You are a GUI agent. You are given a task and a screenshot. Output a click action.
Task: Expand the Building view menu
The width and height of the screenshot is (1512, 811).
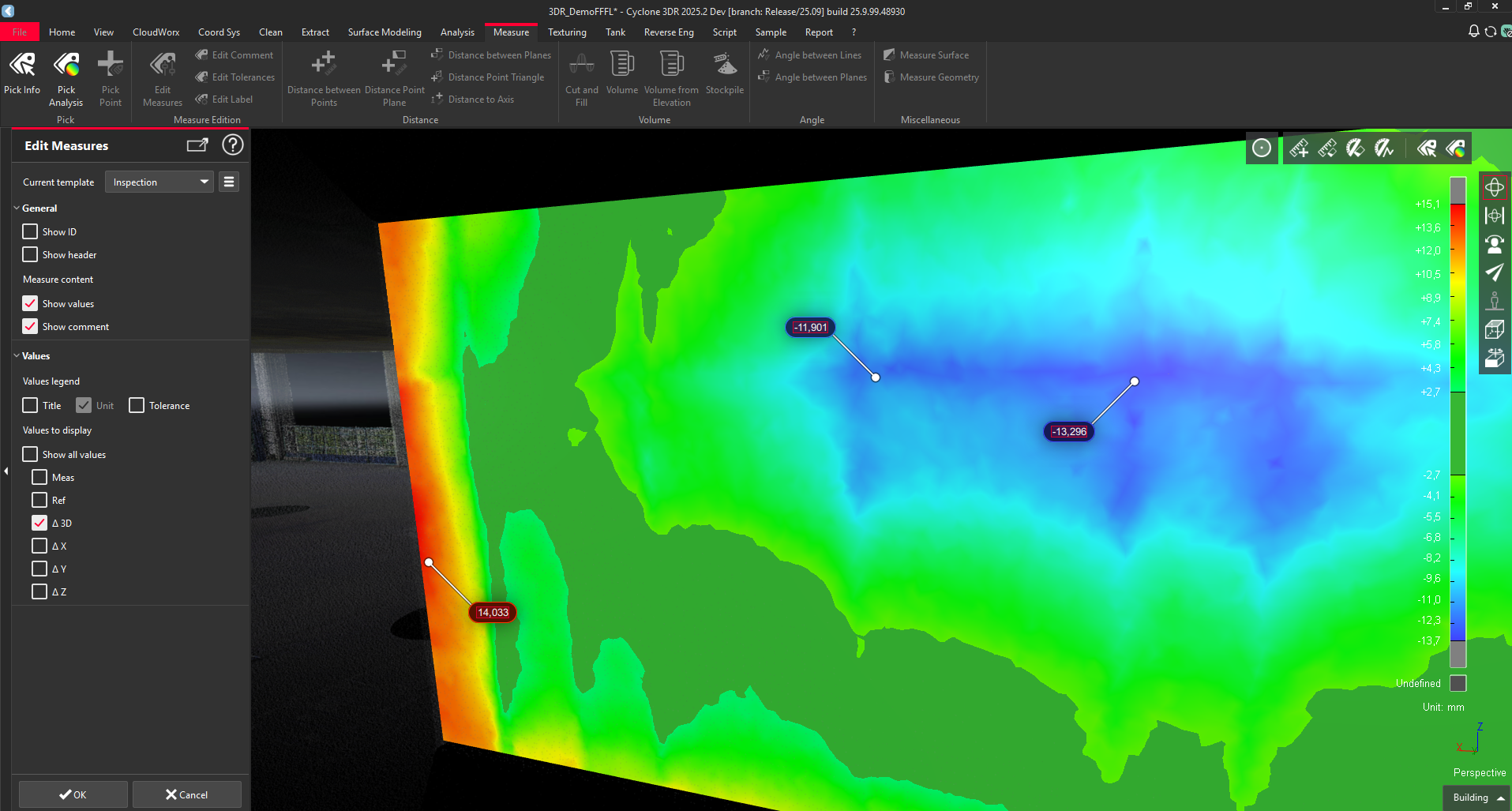click(1477, 798)
